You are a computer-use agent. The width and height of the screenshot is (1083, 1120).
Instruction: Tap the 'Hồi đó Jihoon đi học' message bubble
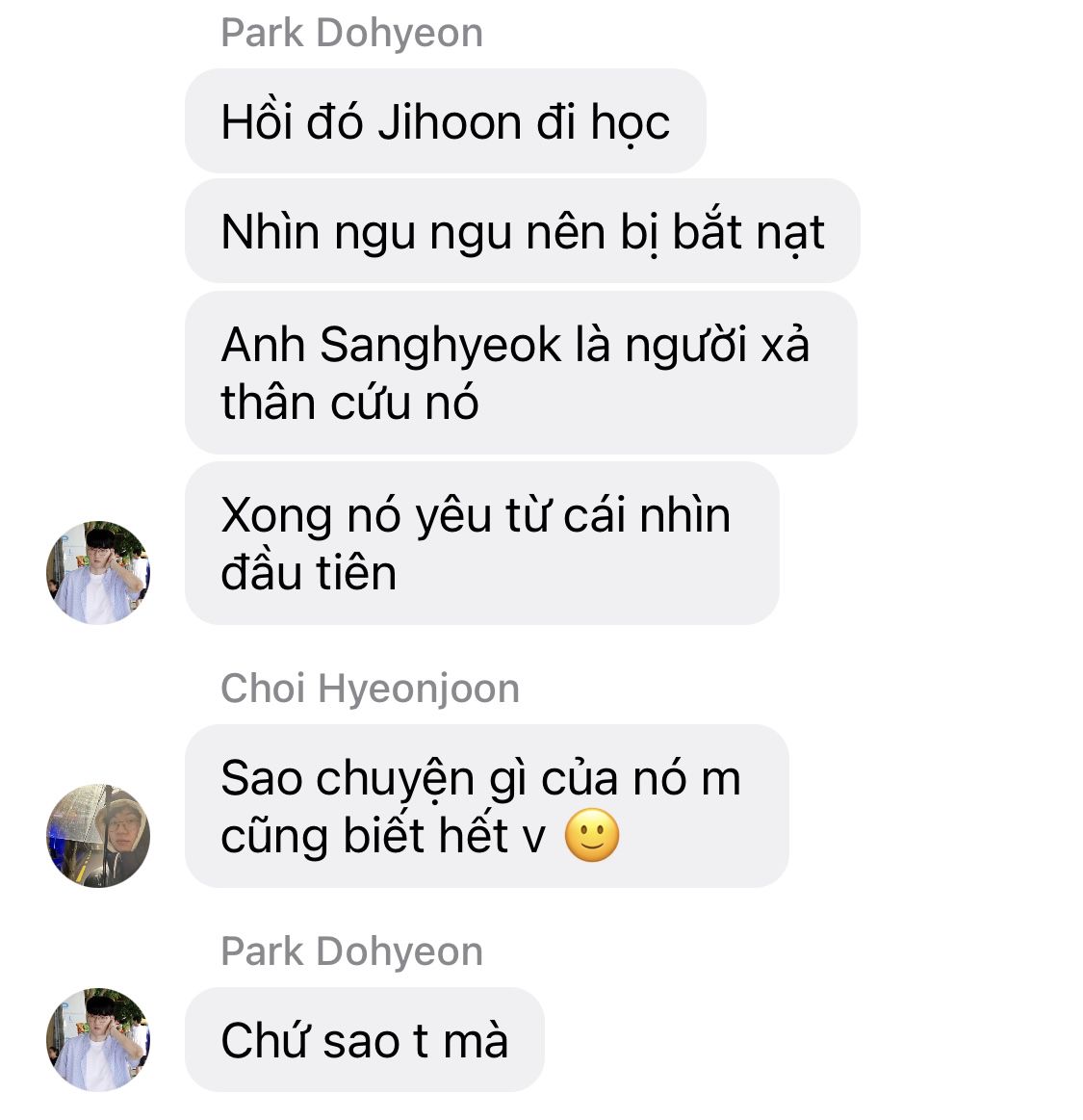click(x=446, y=120)
